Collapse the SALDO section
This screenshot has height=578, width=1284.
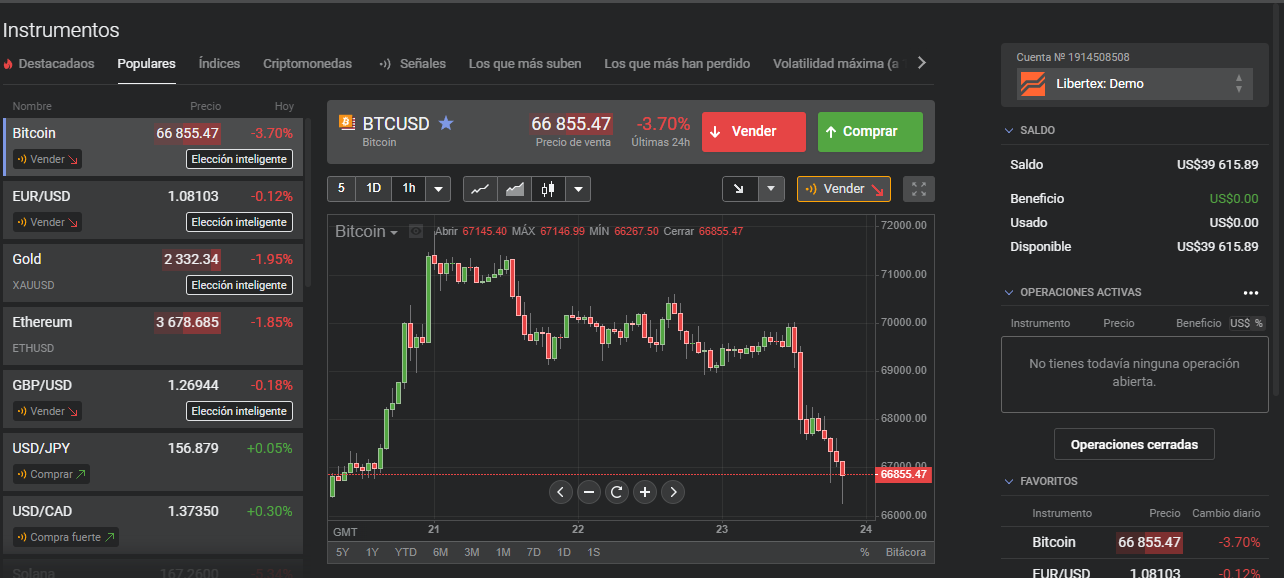[x=1009, y=131]
